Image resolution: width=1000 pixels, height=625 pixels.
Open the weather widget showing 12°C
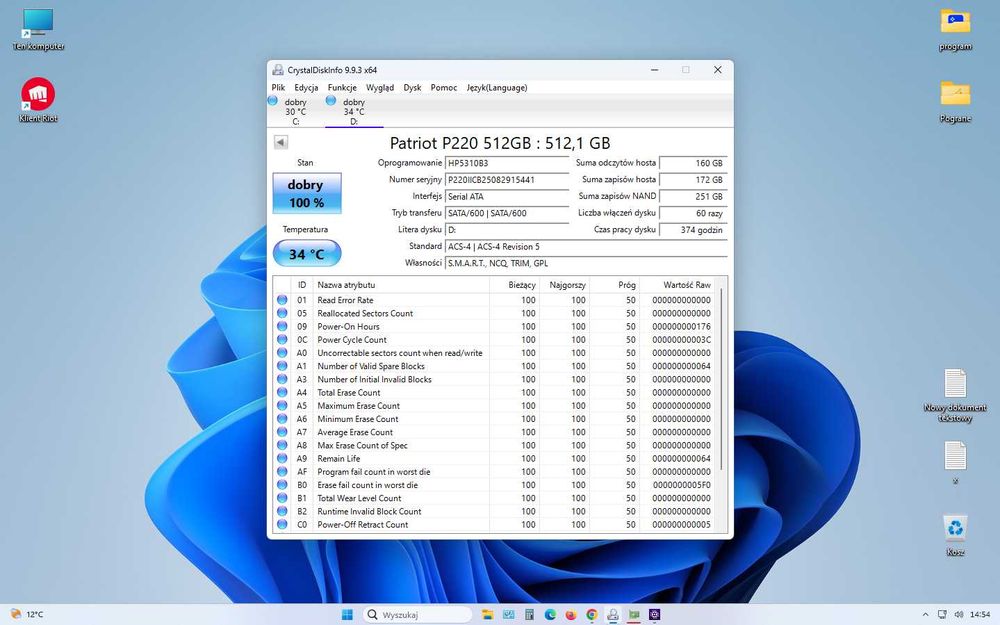pyautogui.click(x=27, y=614)
